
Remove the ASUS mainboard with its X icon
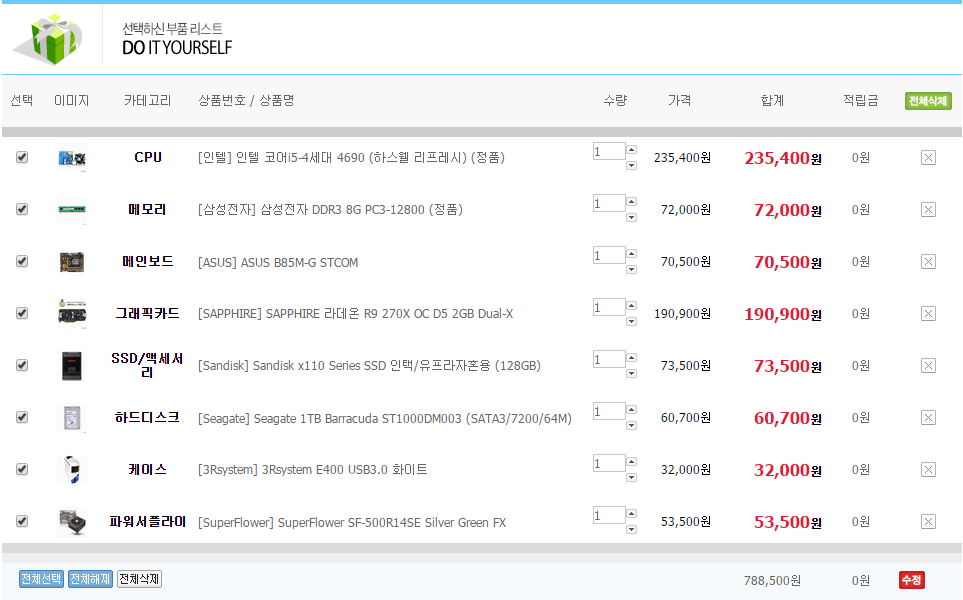(928, 261)
